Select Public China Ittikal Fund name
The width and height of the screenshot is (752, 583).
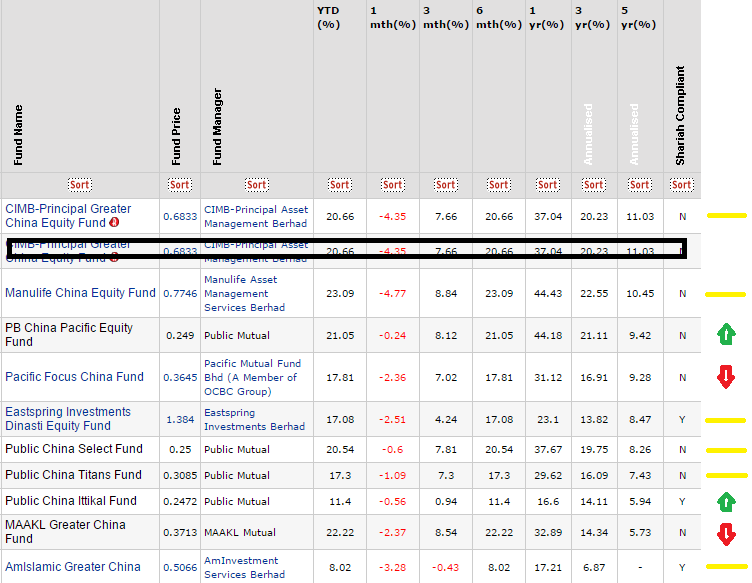(71, 501)
